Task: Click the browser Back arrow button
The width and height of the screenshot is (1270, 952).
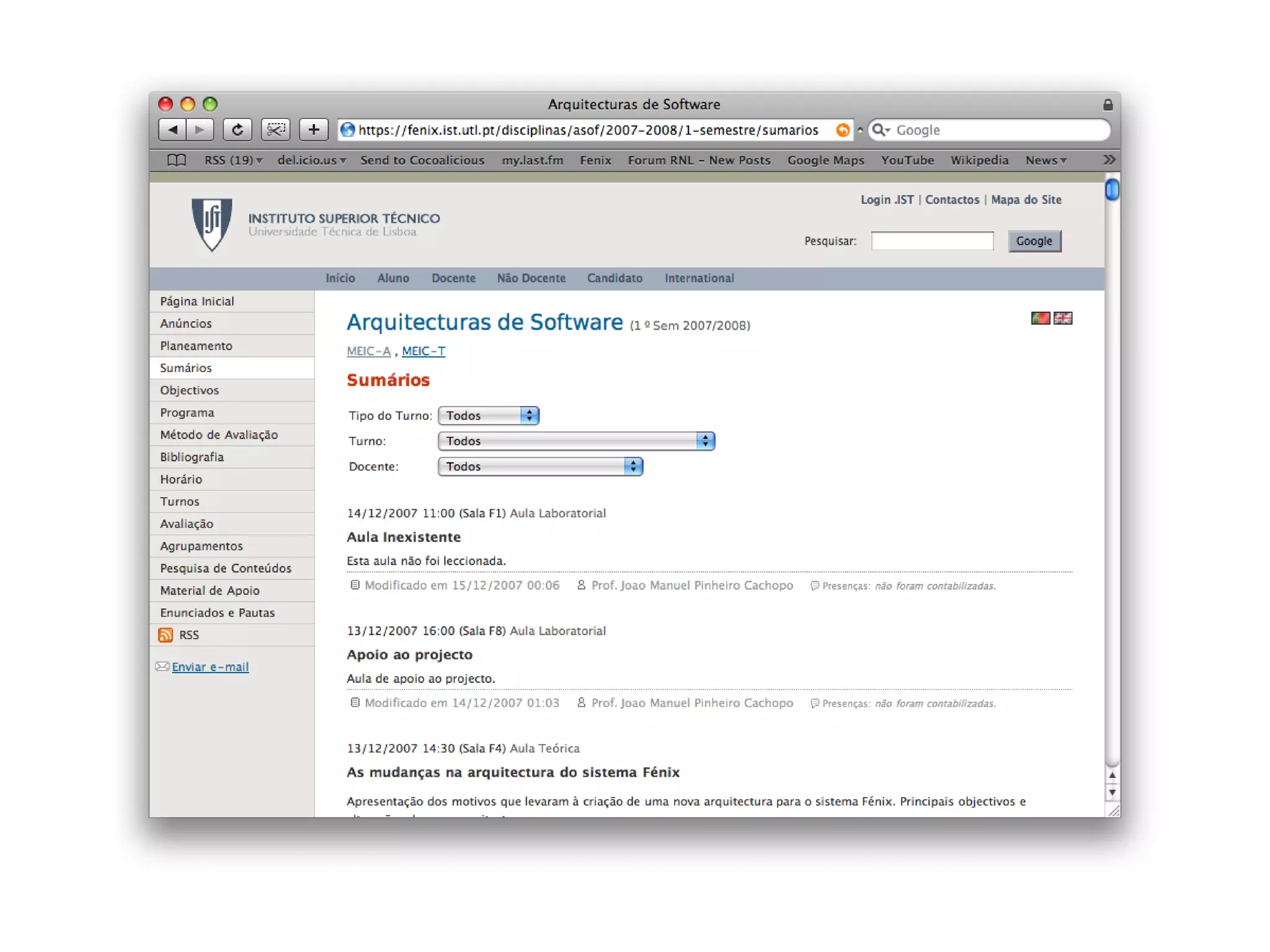Action: tap(172, 130)
